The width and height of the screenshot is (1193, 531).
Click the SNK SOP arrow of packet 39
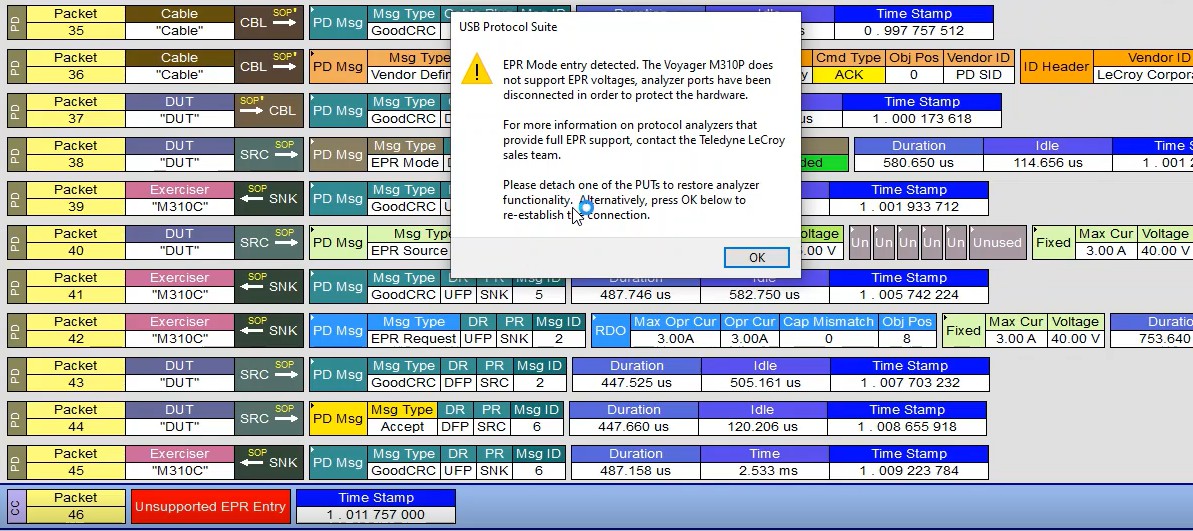tap(269, 199)
